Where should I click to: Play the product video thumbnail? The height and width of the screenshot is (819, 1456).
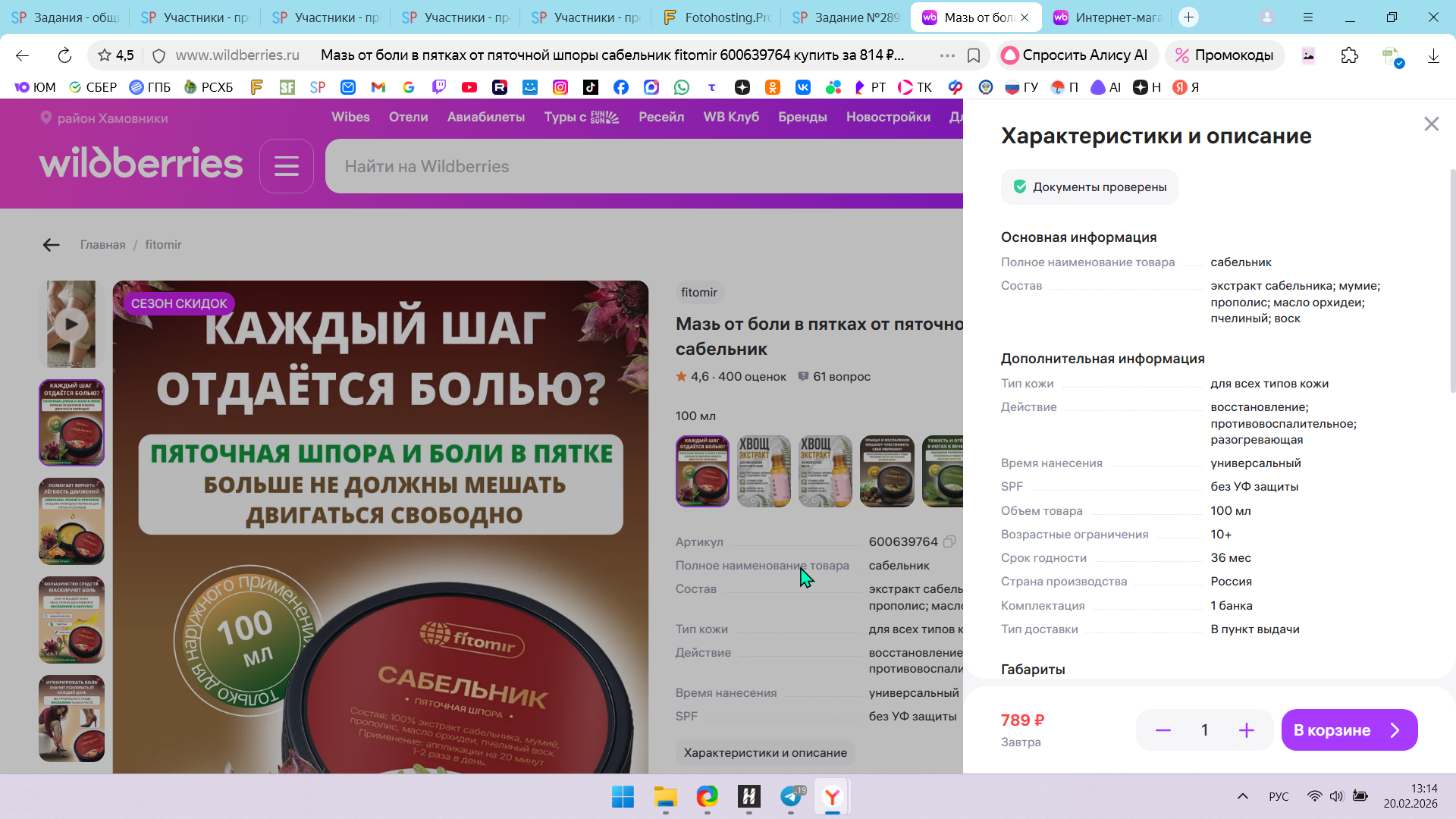71,324
